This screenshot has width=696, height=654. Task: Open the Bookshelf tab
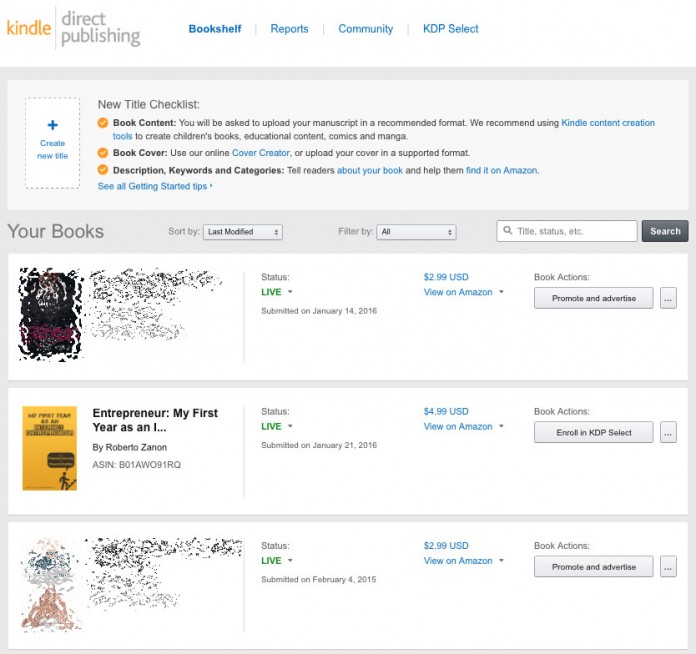coord(215,29)
